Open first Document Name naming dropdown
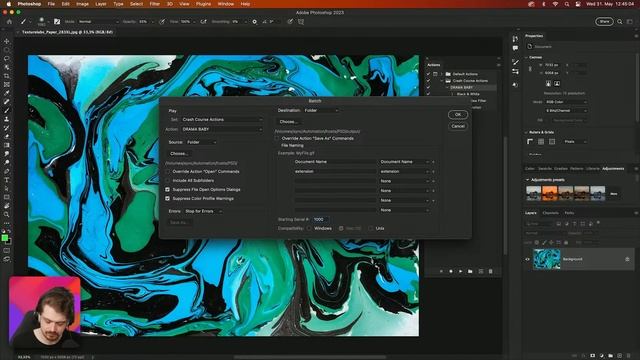The width and height of the screenshot is (640, 360). (x=405, y=162)
